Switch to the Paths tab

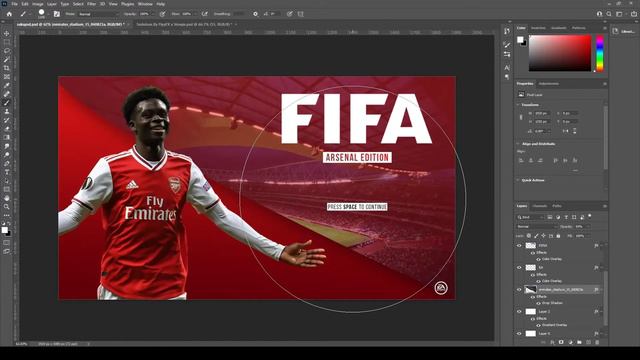click(x=557, y=206)
